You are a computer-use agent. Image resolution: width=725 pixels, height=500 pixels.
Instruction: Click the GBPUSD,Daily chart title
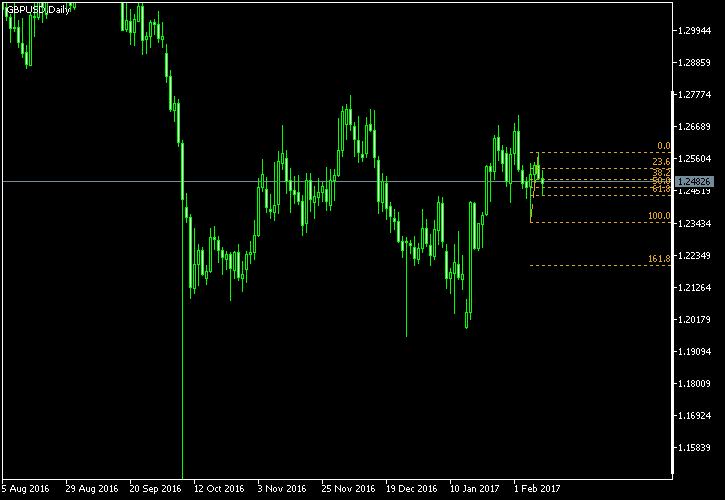[38, 10]
